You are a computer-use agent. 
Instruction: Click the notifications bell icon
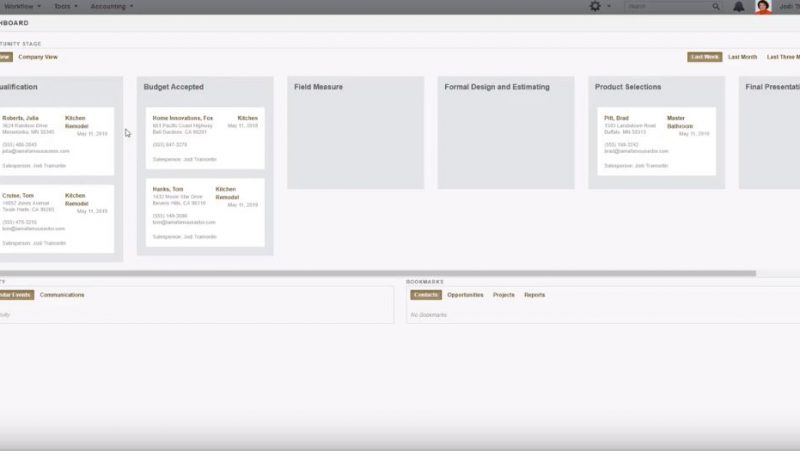coord(738,6)
